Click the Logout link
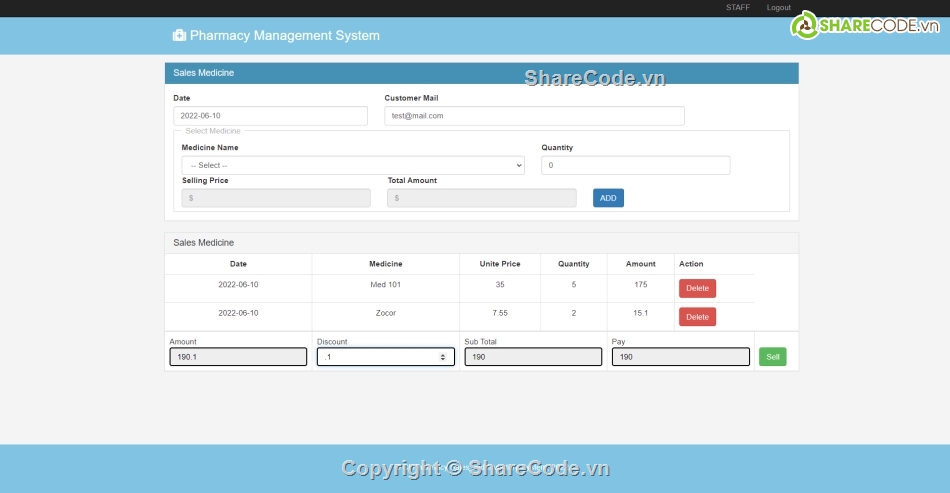The image size is (950, 493). tap(778, 8)
